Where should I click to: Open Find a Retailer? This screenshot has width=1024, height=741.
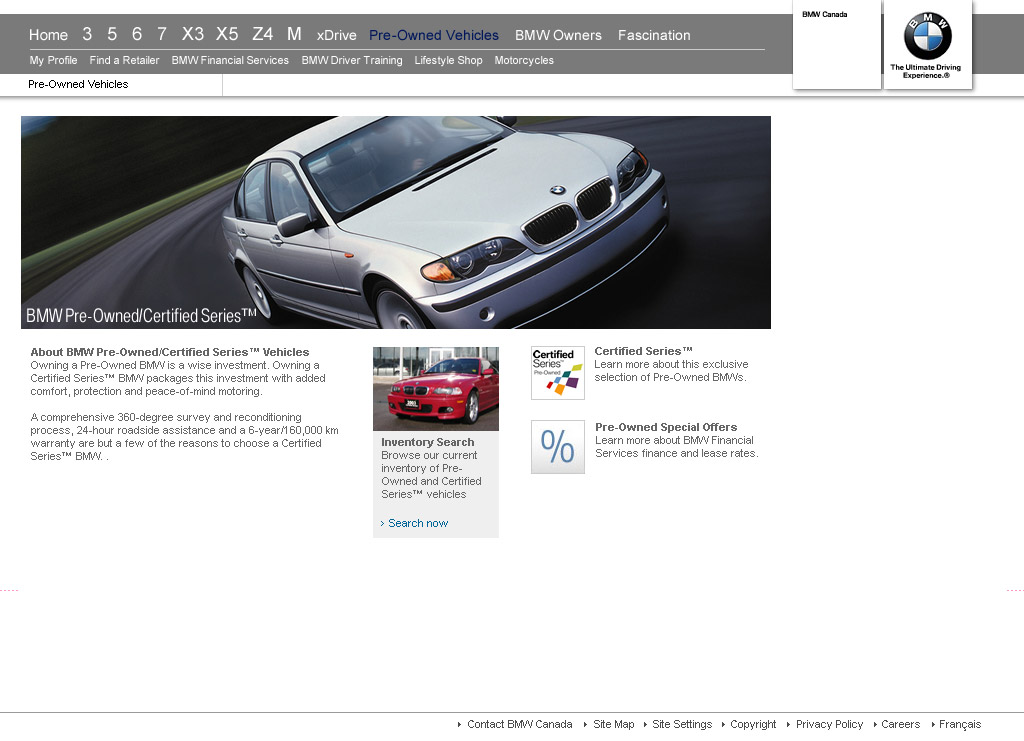pyautogui.click(x=124, y=60)
